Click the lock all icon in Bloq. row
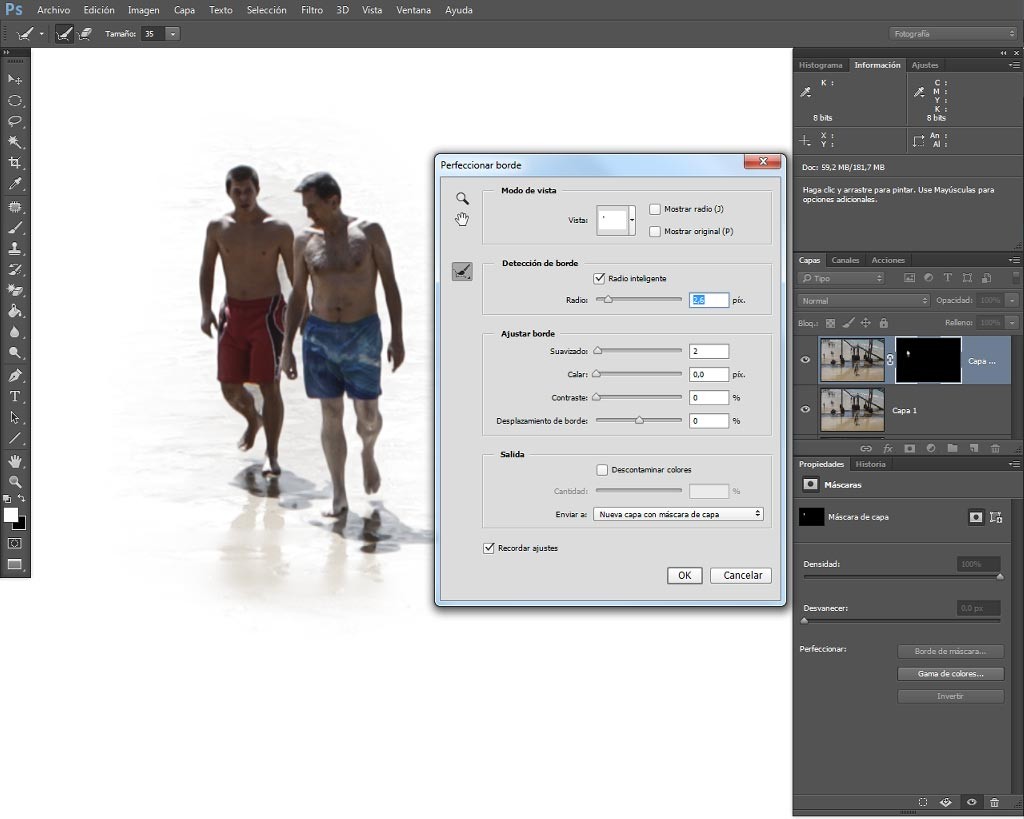Screen dimensions: 1024x819 [x=884, y=323]
